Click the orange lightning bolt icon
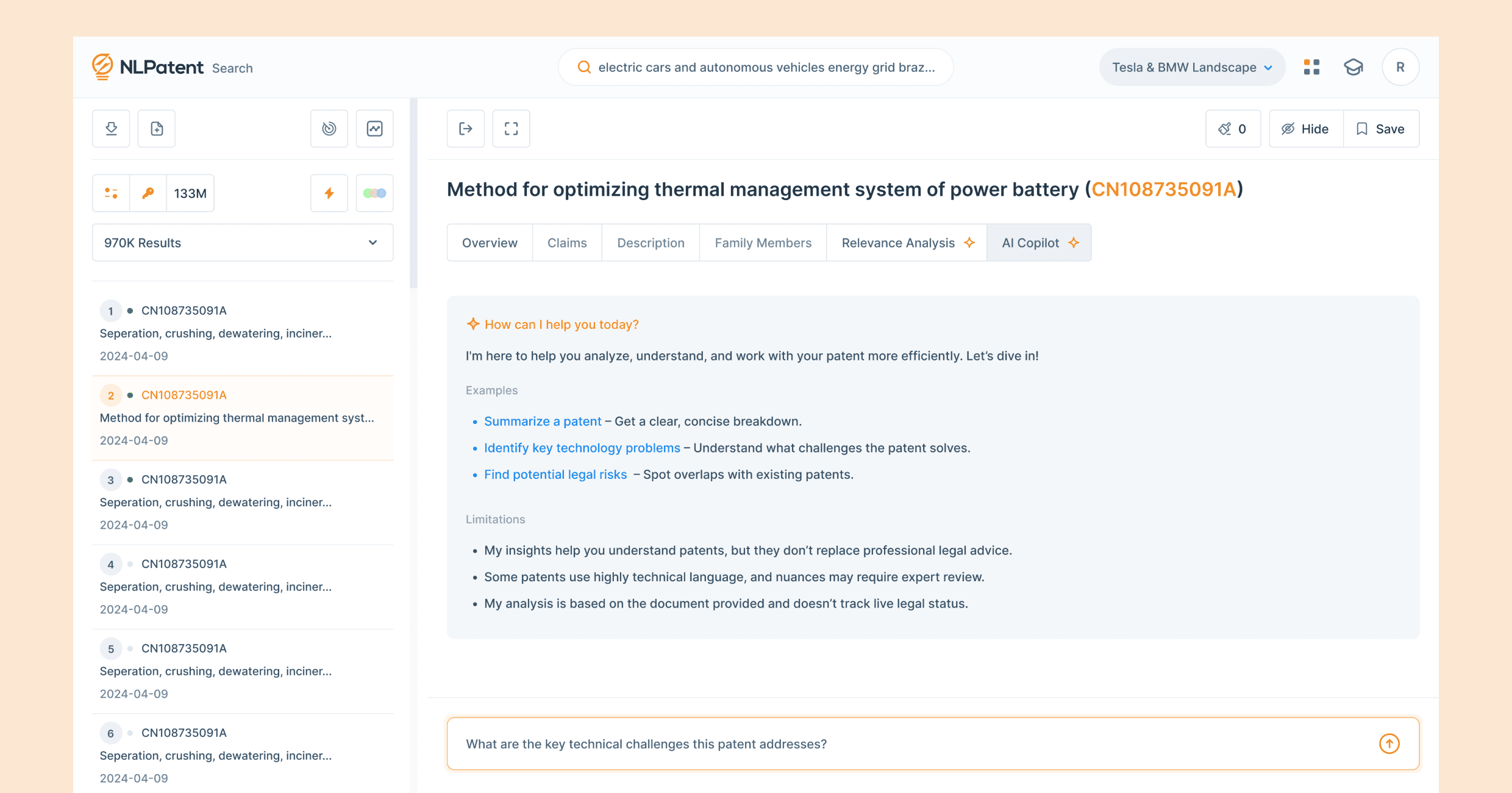 tap(329, 193)
